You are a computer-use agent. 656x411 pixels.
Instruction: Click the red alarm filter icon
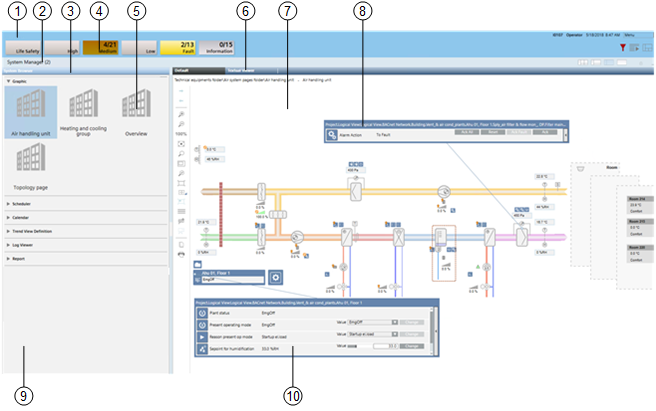click(x=623, y=47)
